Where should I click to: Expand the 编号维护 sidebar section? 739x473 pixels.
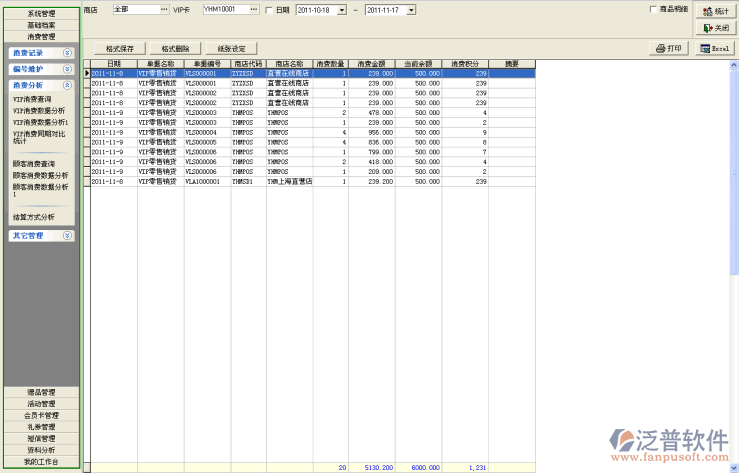(67, 69)
